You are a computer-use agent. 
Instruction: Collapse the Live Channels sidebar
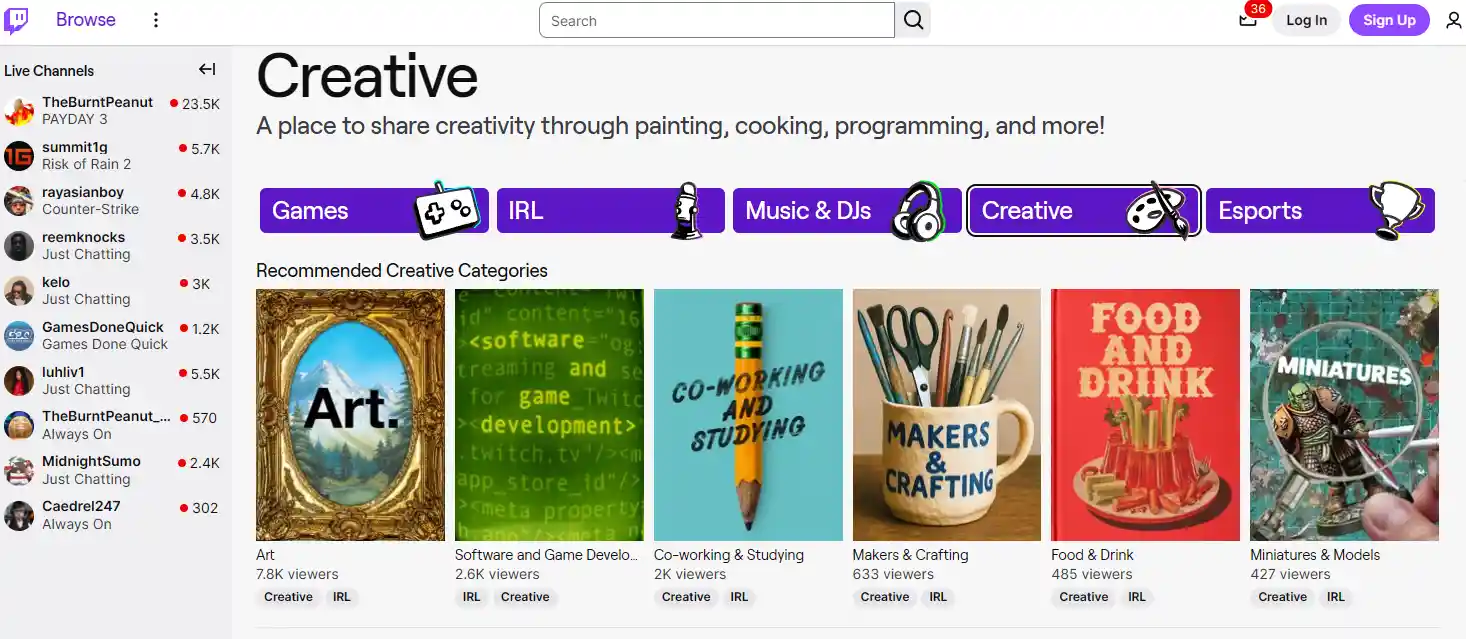[207, 69]
